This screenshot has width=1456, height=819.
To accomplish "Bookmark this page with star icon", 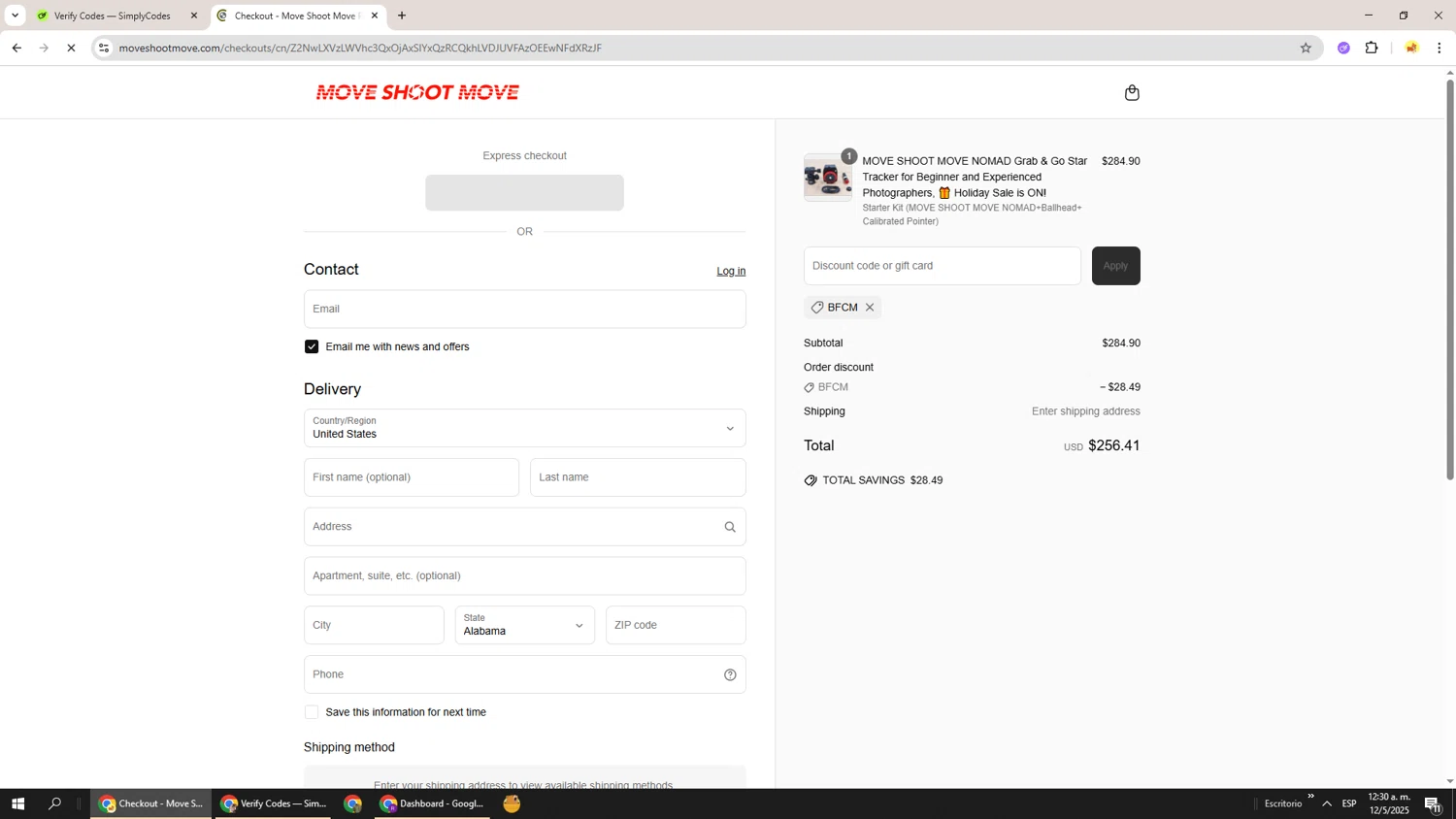I will (1306, 48).
